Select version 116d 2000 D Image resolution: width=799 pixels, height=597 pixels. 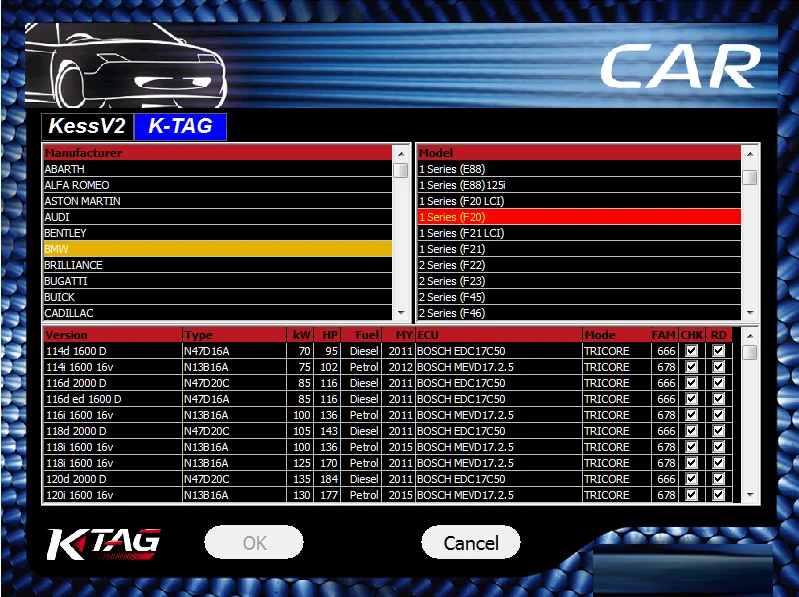113,383
